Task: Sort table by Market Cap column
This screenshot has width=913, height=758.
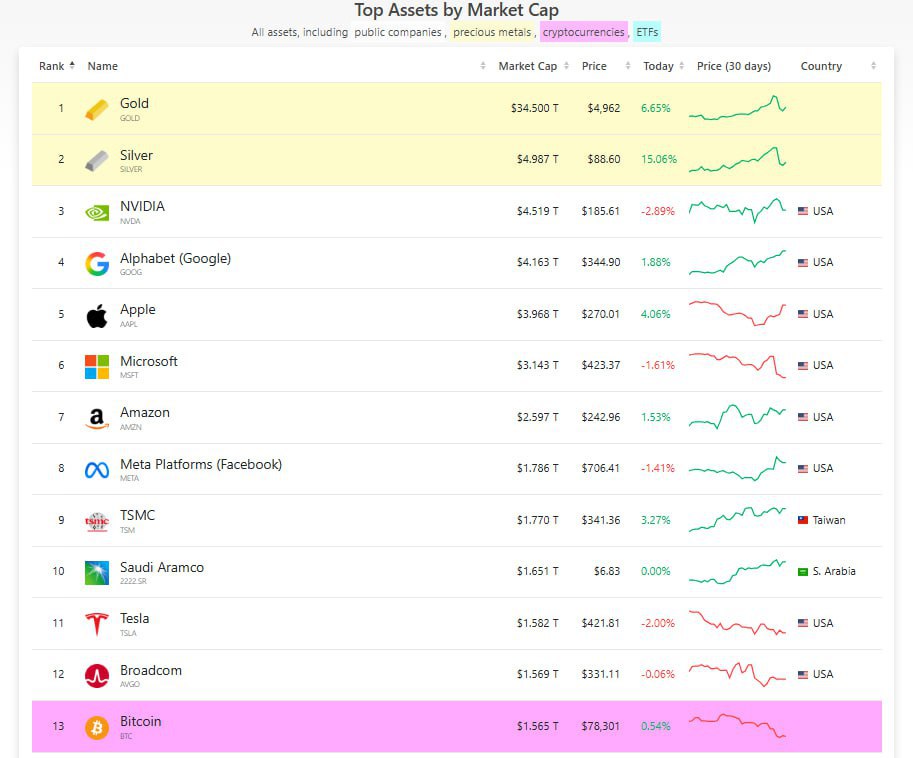Action: [527, 66]
